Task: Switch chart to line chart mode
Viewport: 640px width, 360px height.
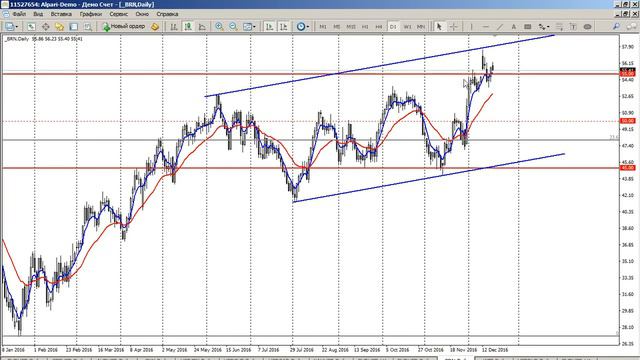Action: pos(202,27)
